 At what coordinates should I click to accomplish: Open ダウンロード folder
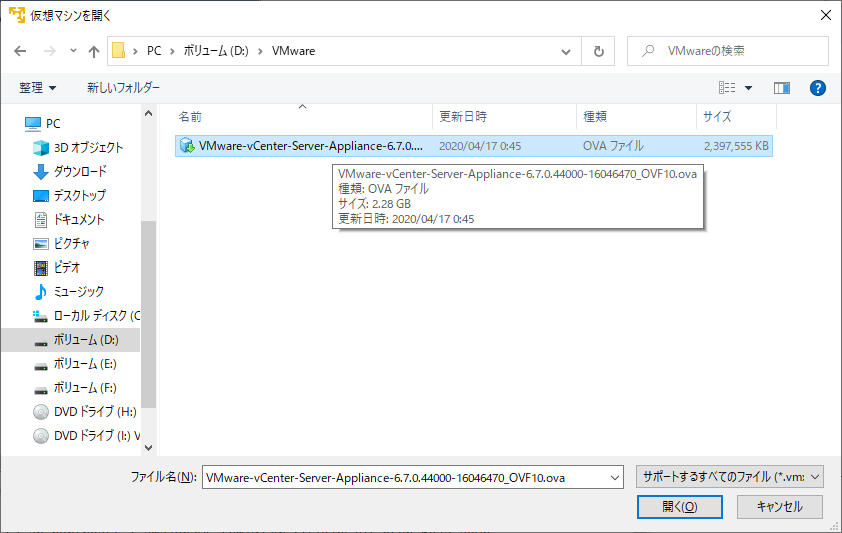pos(81,171)
